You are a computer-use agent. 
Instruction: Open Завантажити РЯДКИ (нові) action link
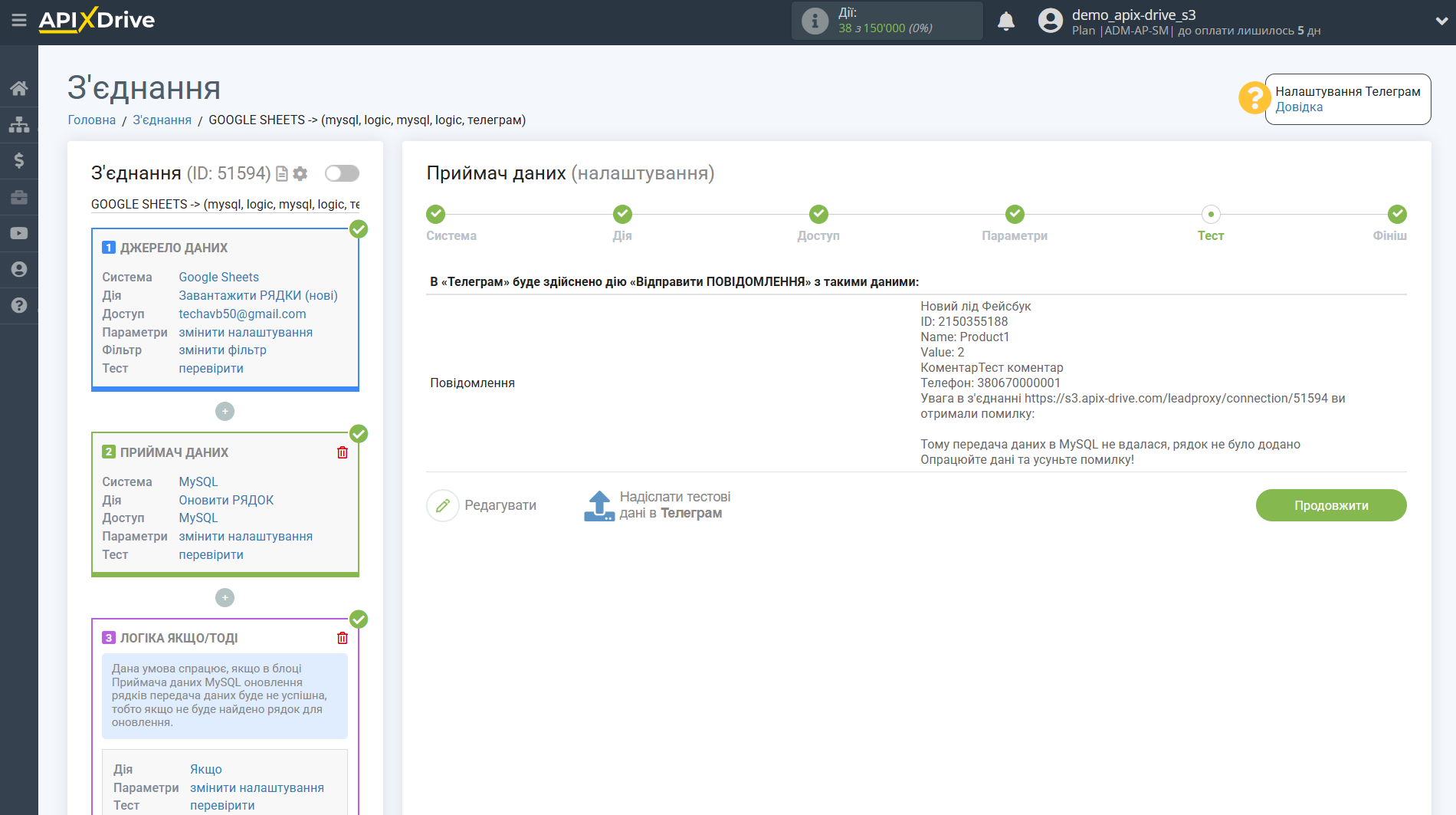258,295
